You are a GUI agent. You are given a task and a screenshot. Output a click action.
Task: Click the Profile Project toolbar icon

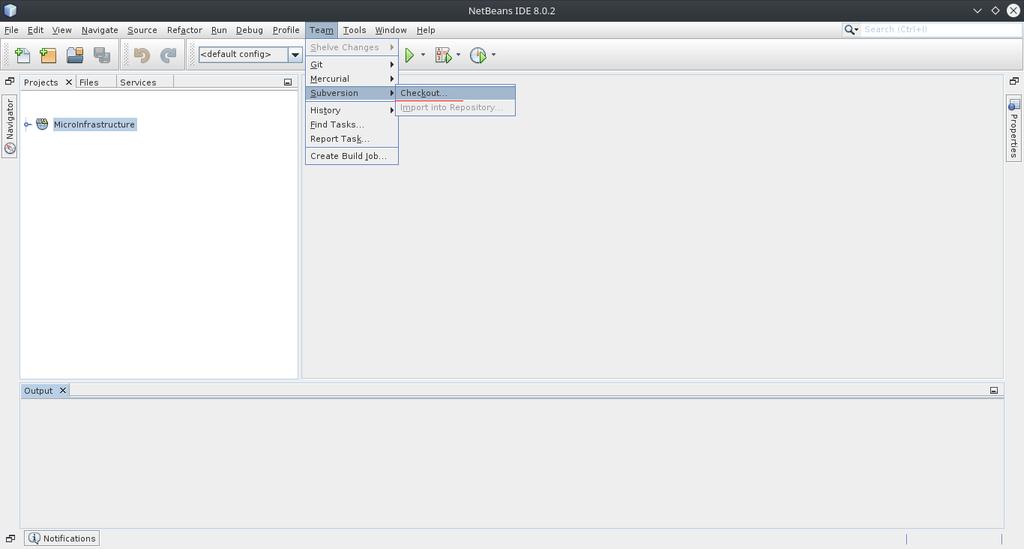478,55
